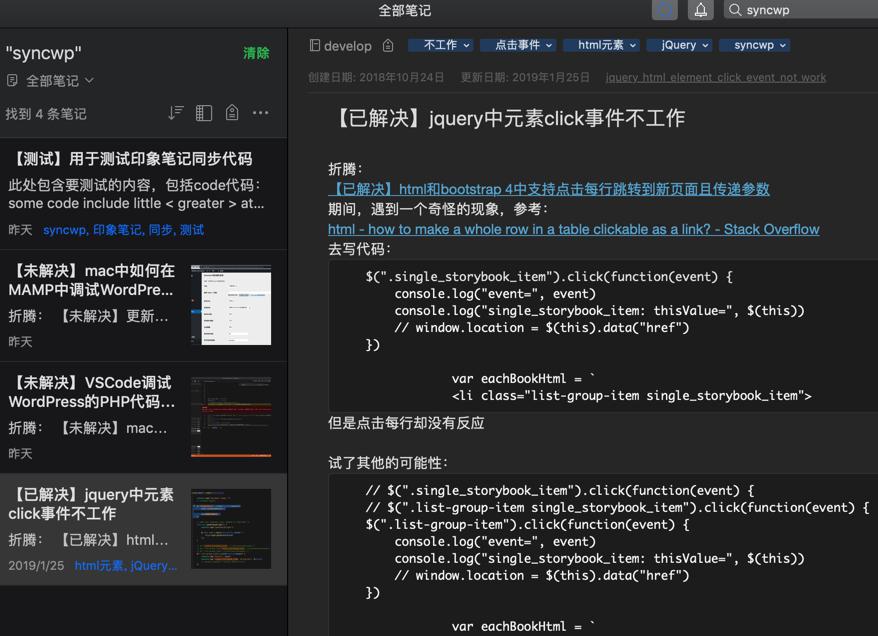The width and height of the screenshot is (878, 636).
Task: Click html元素, jQuery tags on selected note
Action: coord(125,565)
